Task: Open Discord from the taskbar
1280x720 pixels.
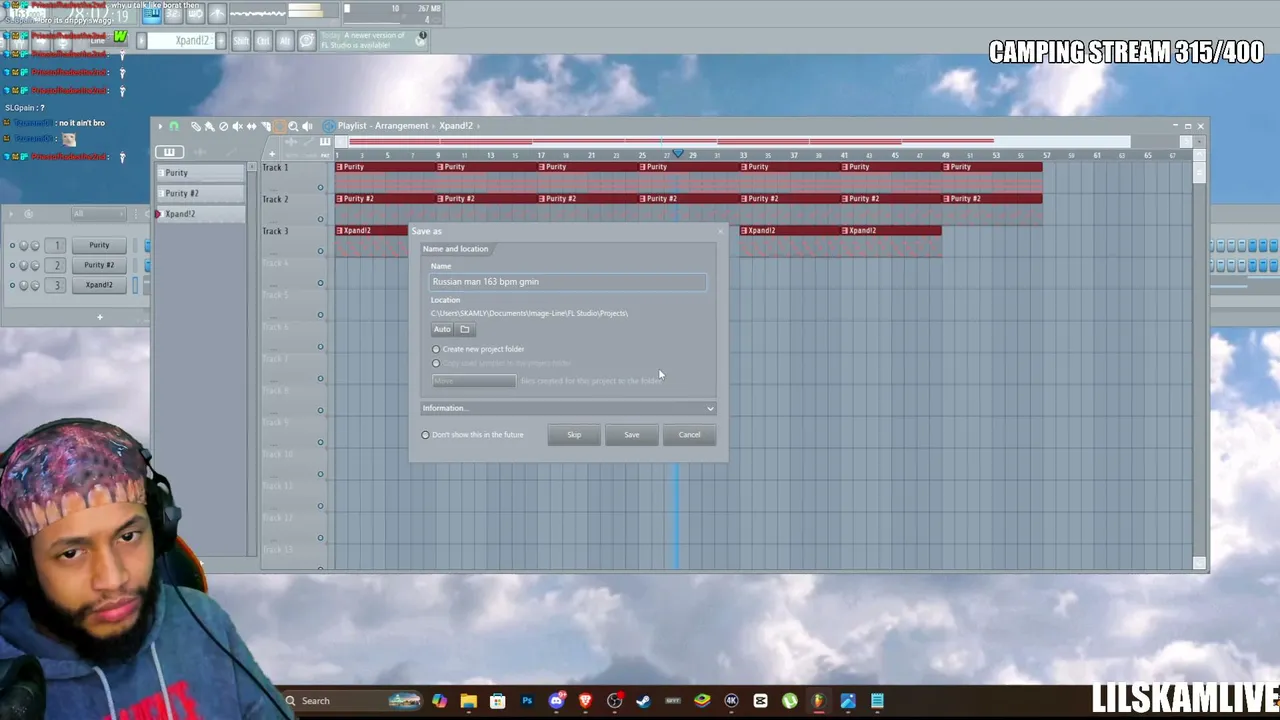Action: coord(556,701)
